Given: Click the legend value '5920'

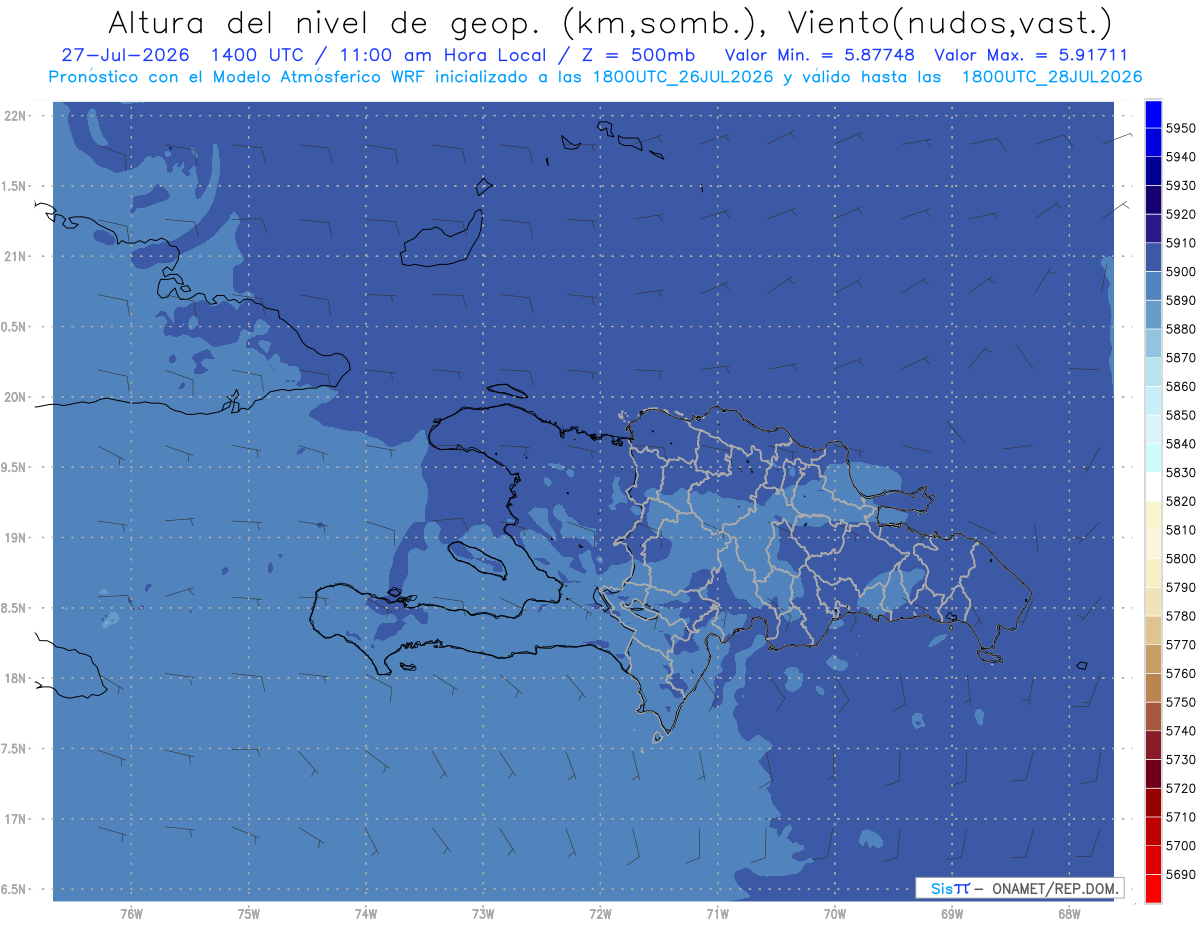Looking at the screenshot, I should click(1180, 214).
